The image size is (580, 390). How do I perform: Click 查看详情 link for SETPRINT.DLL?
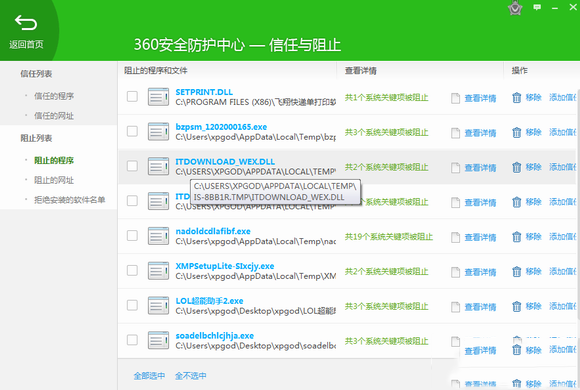480,98
